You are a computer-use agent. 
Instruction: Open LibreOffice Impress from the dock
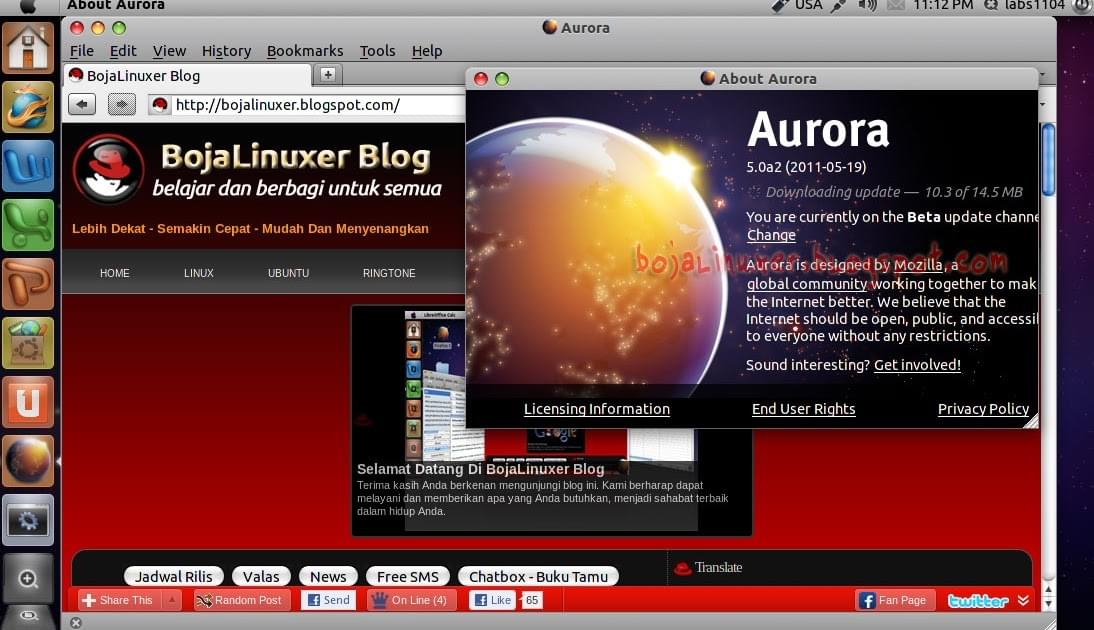[28, 284]
